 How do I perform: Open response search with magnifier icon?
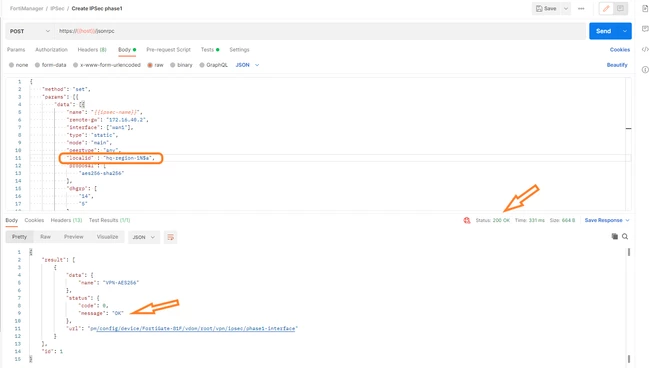(625, 237)
